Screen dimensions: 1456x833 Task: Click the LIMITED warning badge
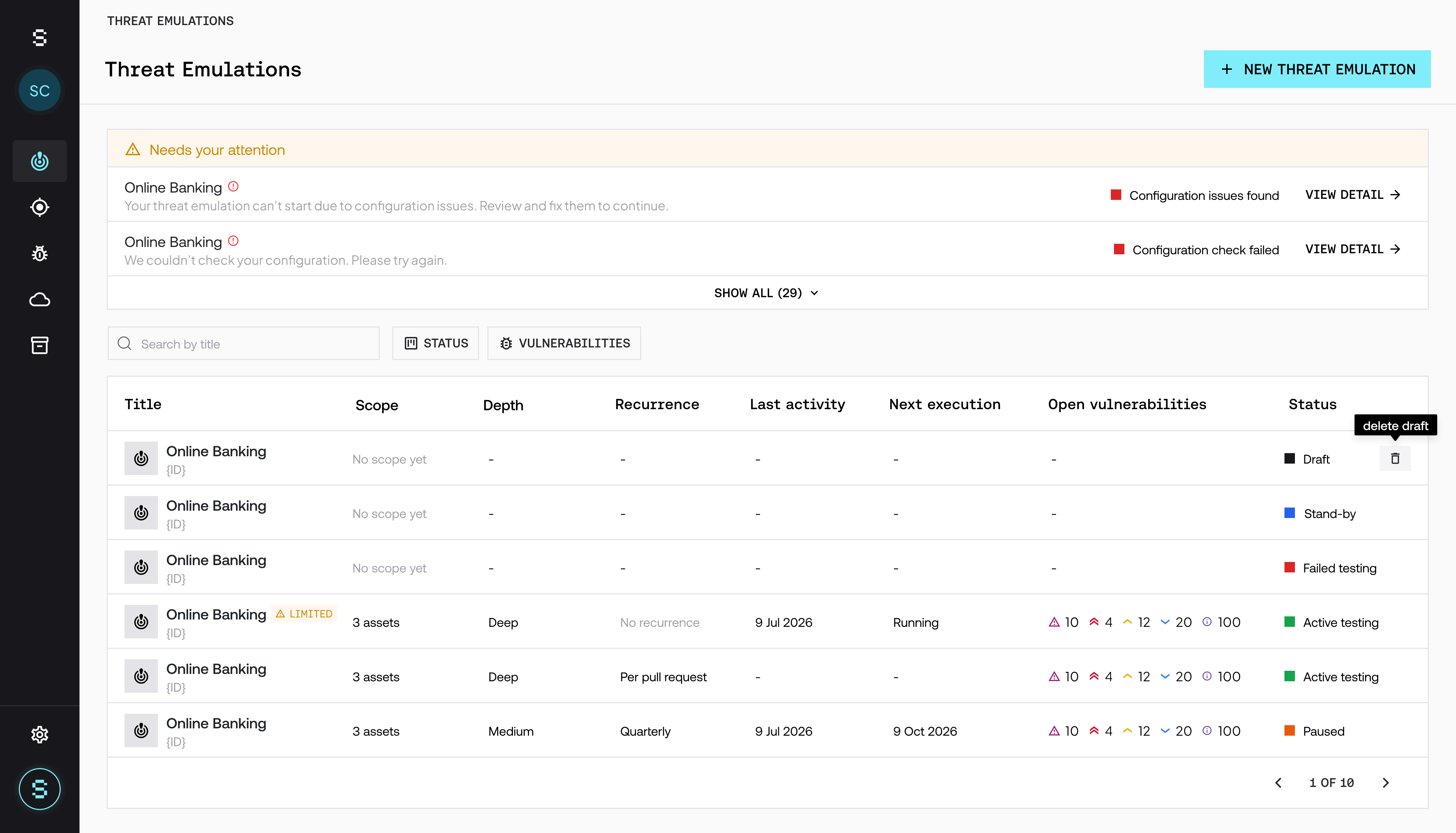click(304, 613)
